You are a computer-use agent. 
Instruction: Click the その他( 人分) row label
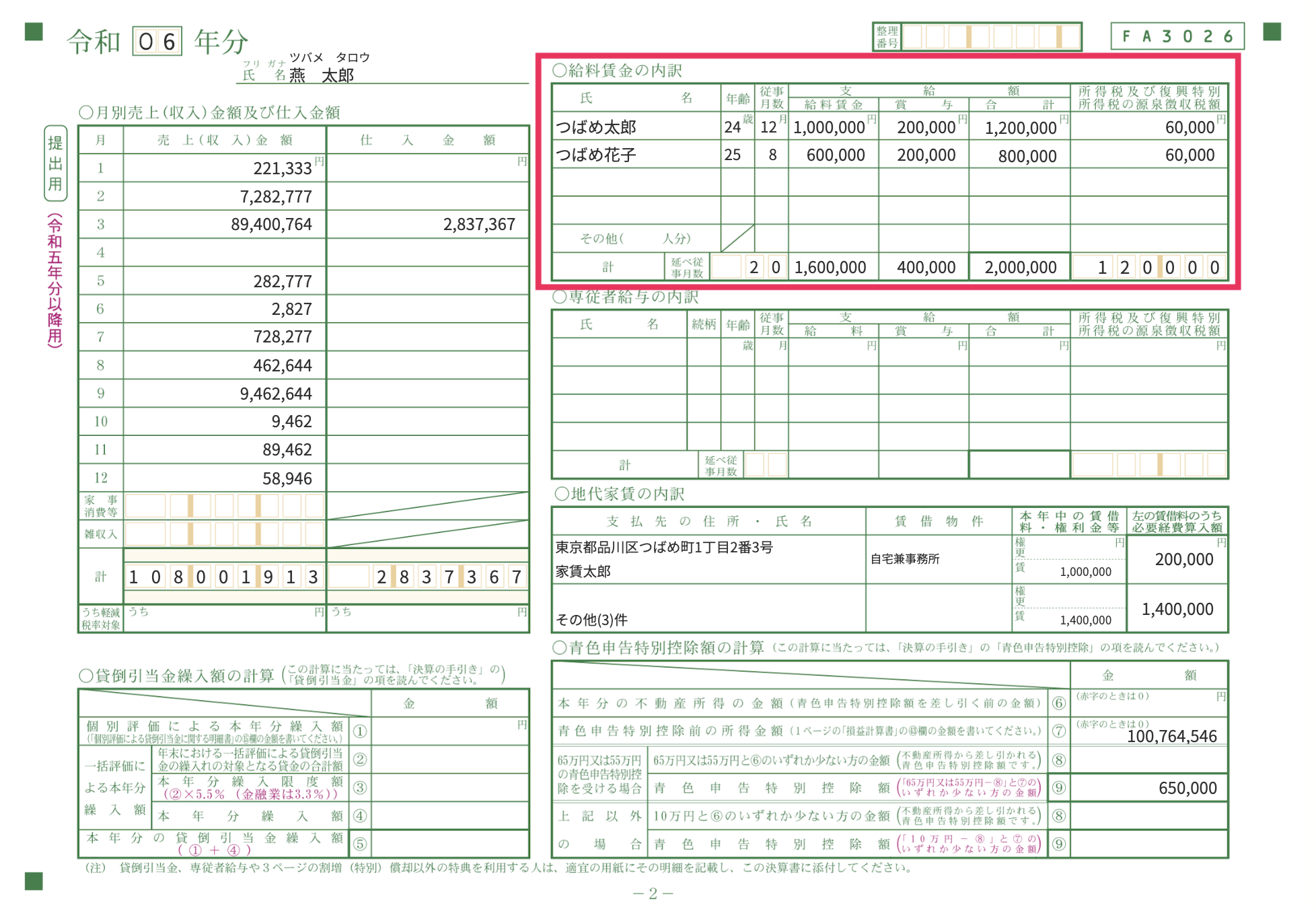tap(636, 238)
